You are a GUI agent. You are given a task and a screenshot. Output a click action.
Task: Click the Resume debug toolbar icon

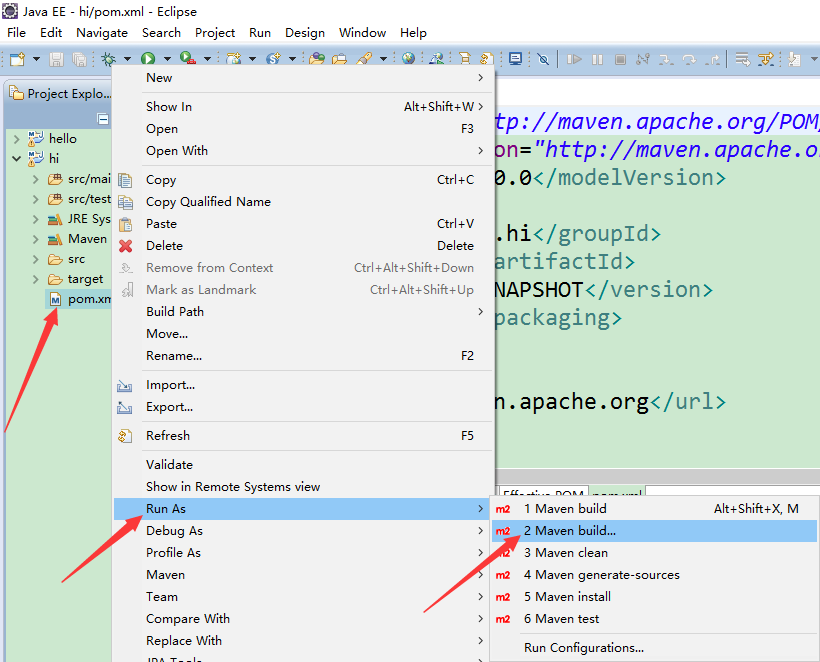(x=574, y=59)
